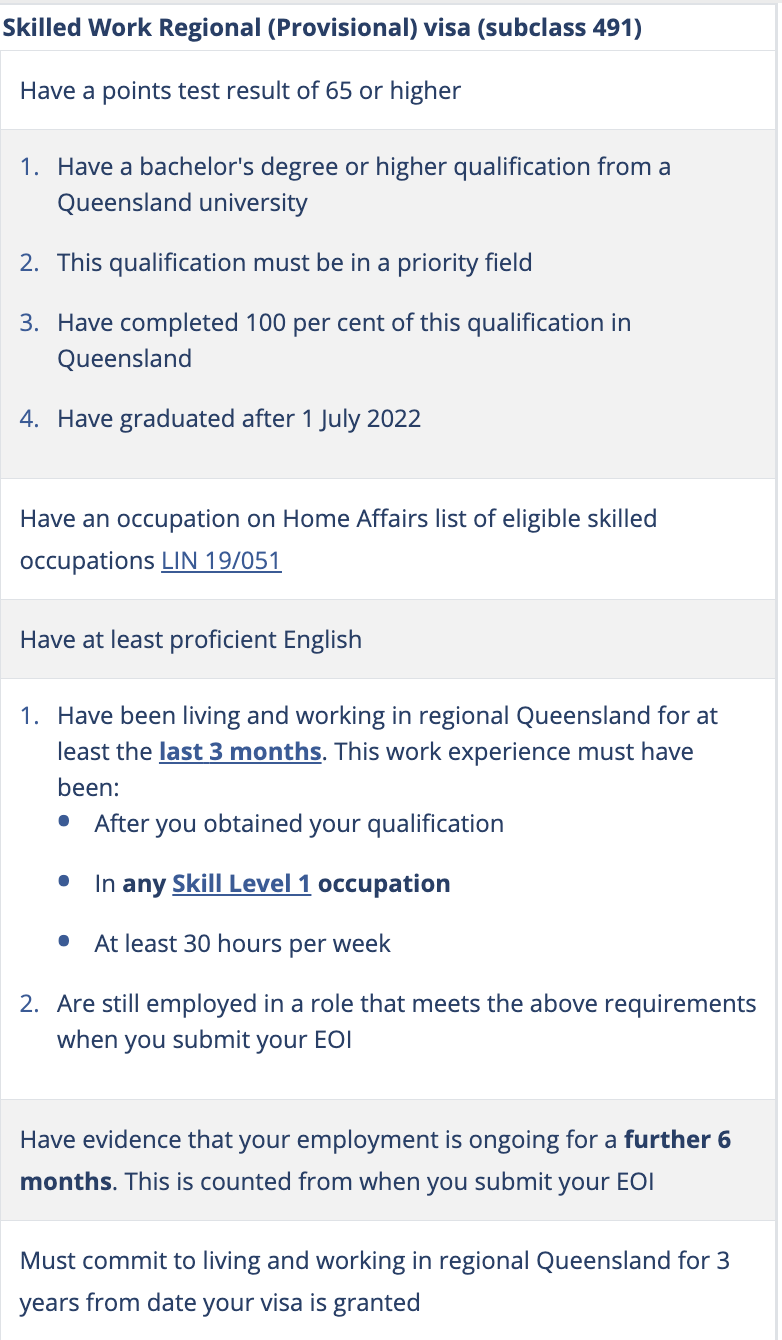Select the "After you obtained your qualification" bullet
This screenshot has height=1340, width=782.
(299, 824)
